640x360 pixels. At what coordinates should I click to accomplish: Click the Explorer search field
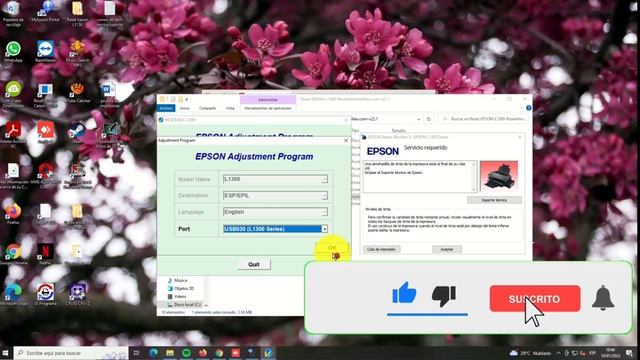pos(484,119)
